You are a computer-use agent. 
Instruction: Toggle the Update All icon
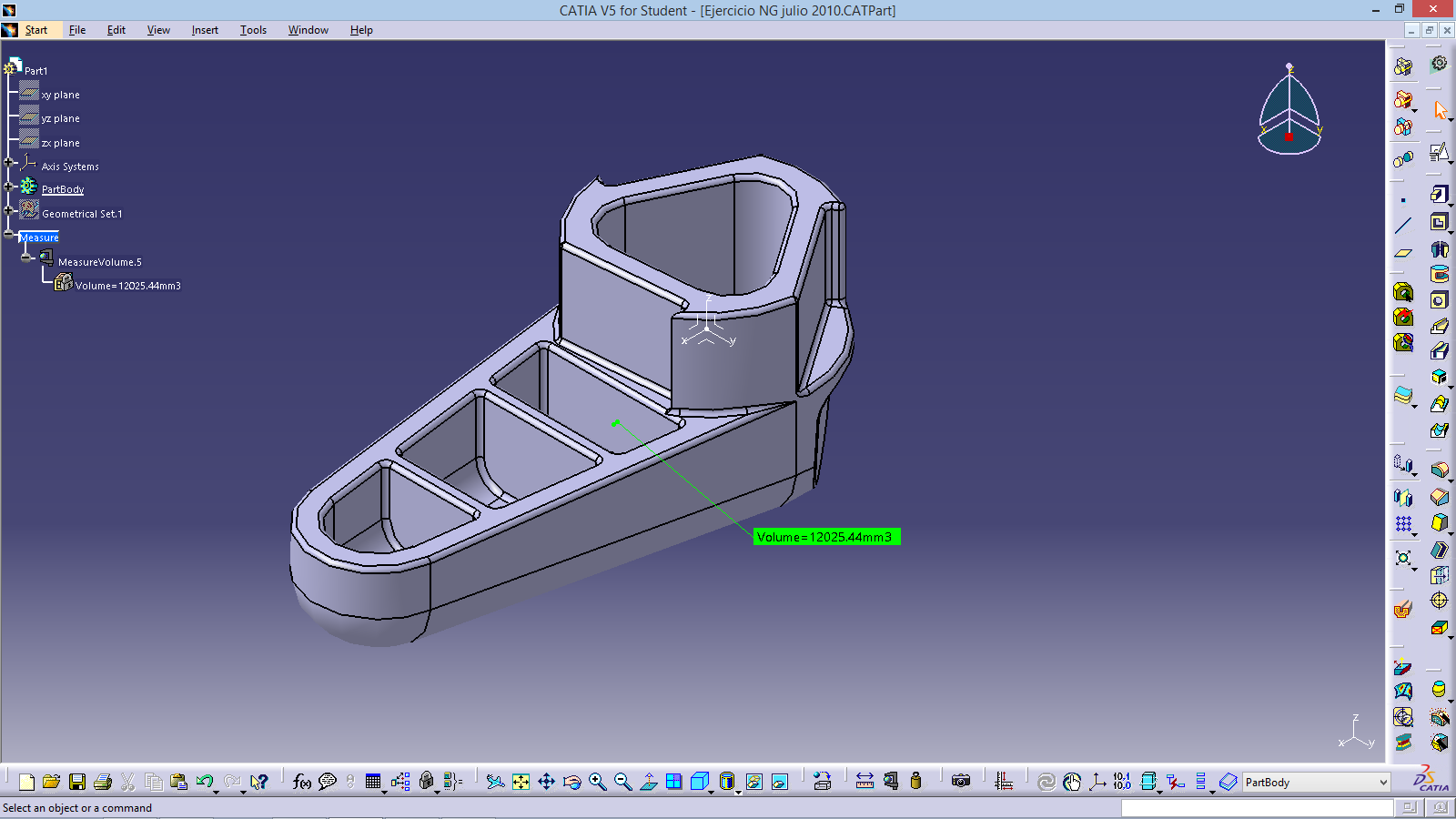[x=1046, y=782]
